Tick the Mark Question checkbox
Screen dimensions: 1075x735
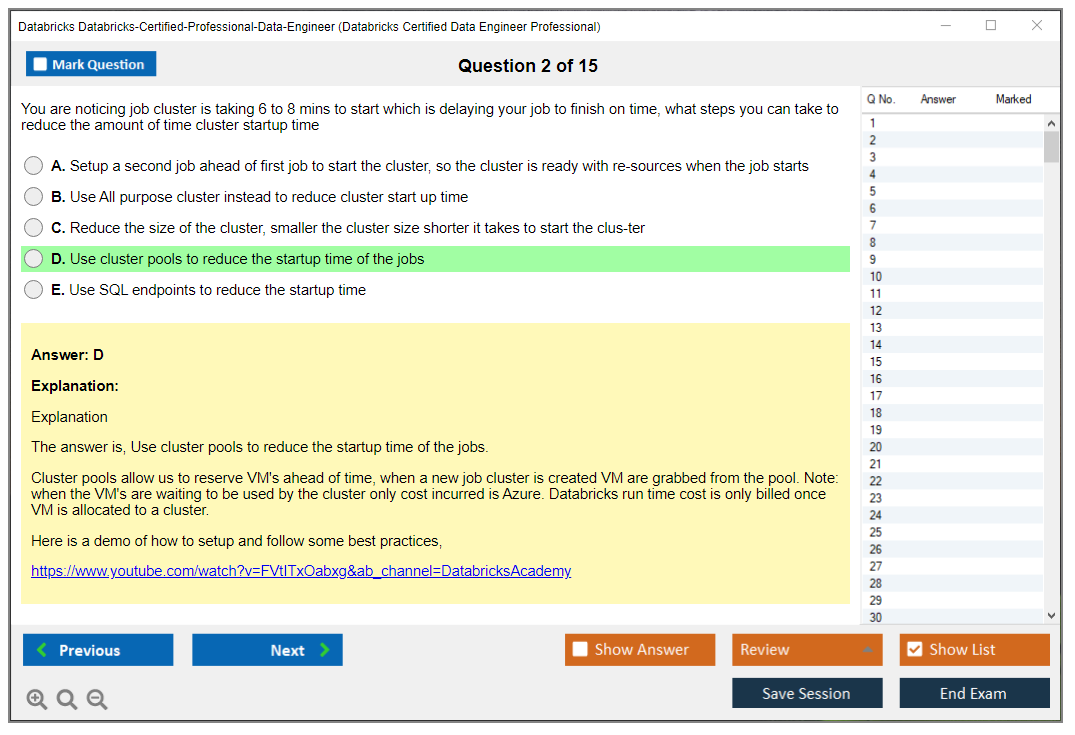pos(41,64)
